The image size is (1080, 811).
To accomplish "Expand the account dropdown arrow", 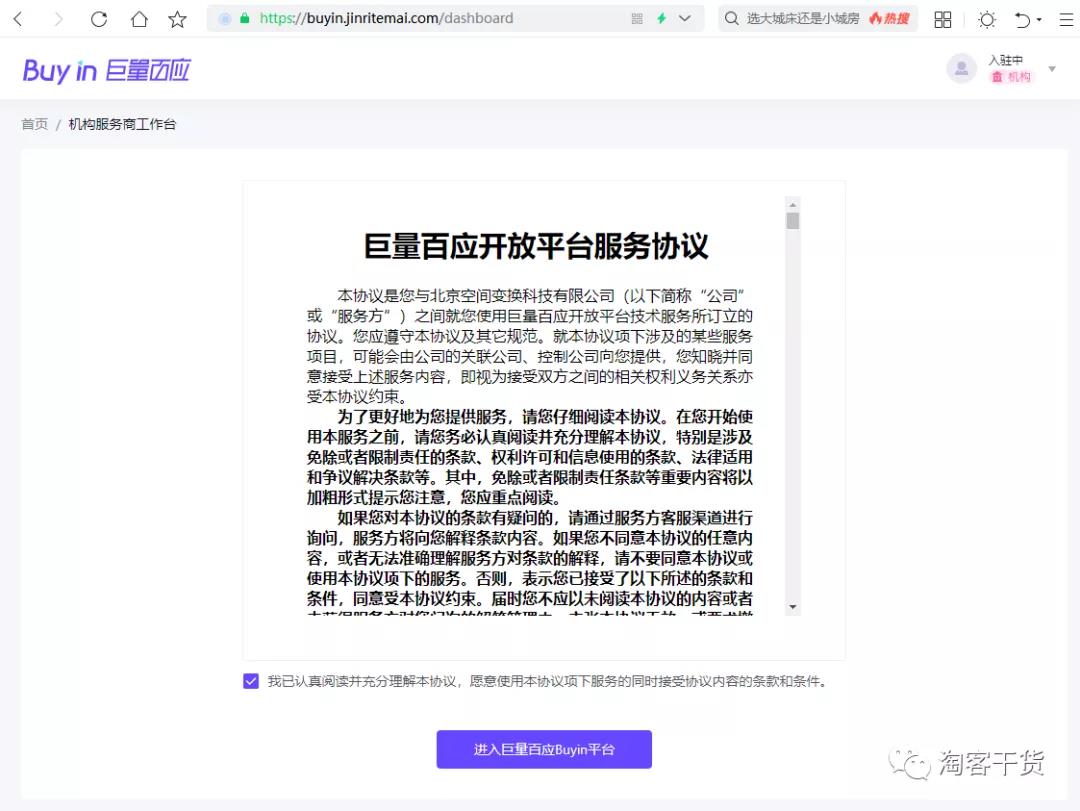I will [1052, 69].
